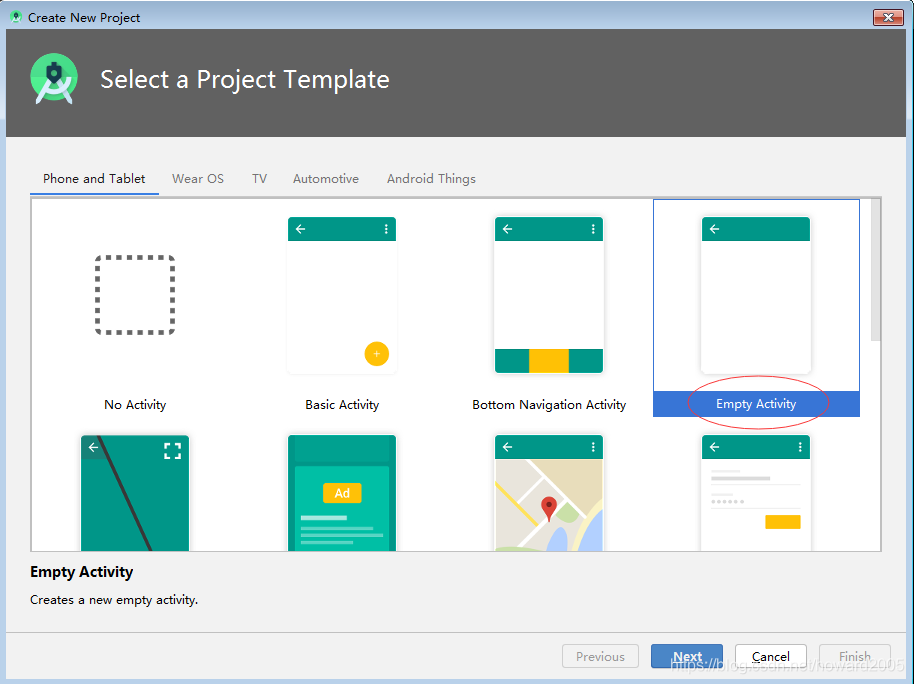The height and width of the screenshot is (684, 914).
Task: Pick the Google Maps activity template
Action: tap(549, 493)
